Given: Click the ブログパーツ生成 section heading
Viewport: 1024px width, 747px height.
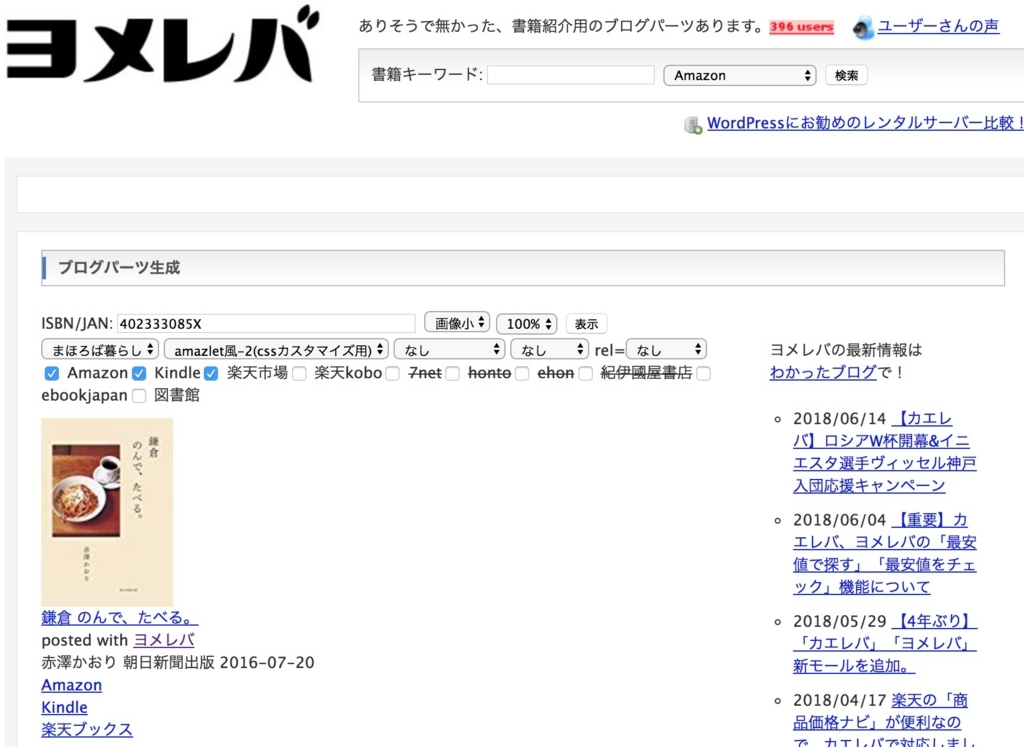Looking at the screenshot, I should [119, 268].
